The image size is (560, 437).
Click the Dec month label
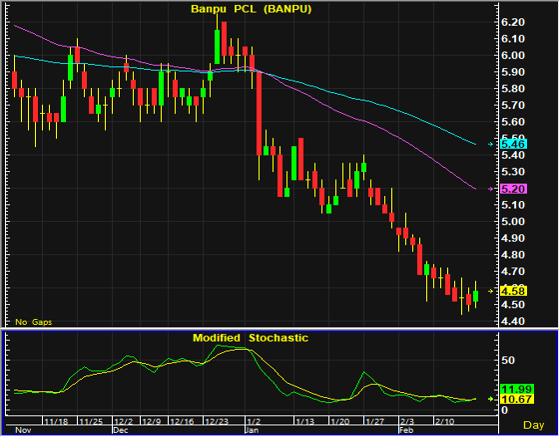120,430
